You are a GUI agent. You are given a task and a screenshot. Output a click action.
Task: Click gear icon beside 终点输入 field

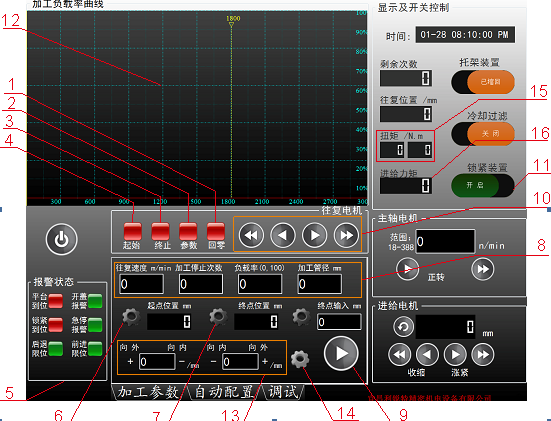click(301, 317)
